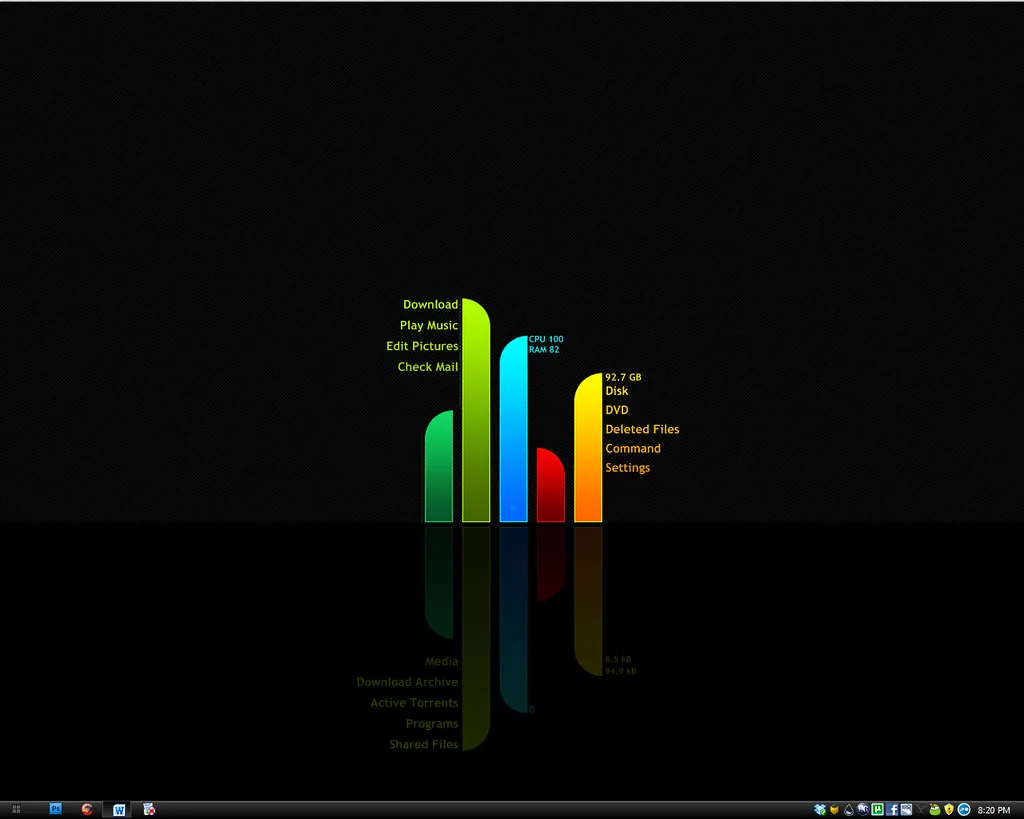Open the Disk shortcut
This screenshot has width=1024, height=819.
[x=616, y=391]
